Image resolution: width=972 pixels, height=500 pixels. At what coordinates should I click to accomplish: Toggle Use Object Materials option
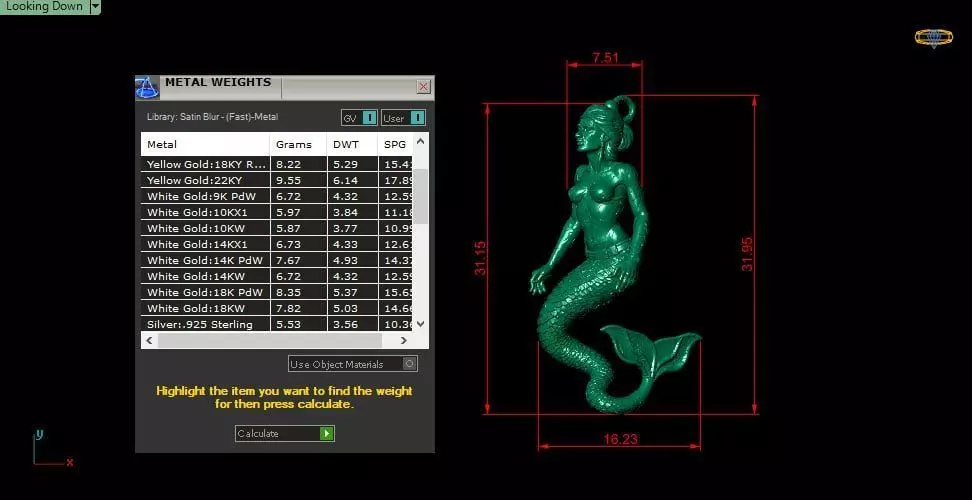click(353, 364)
